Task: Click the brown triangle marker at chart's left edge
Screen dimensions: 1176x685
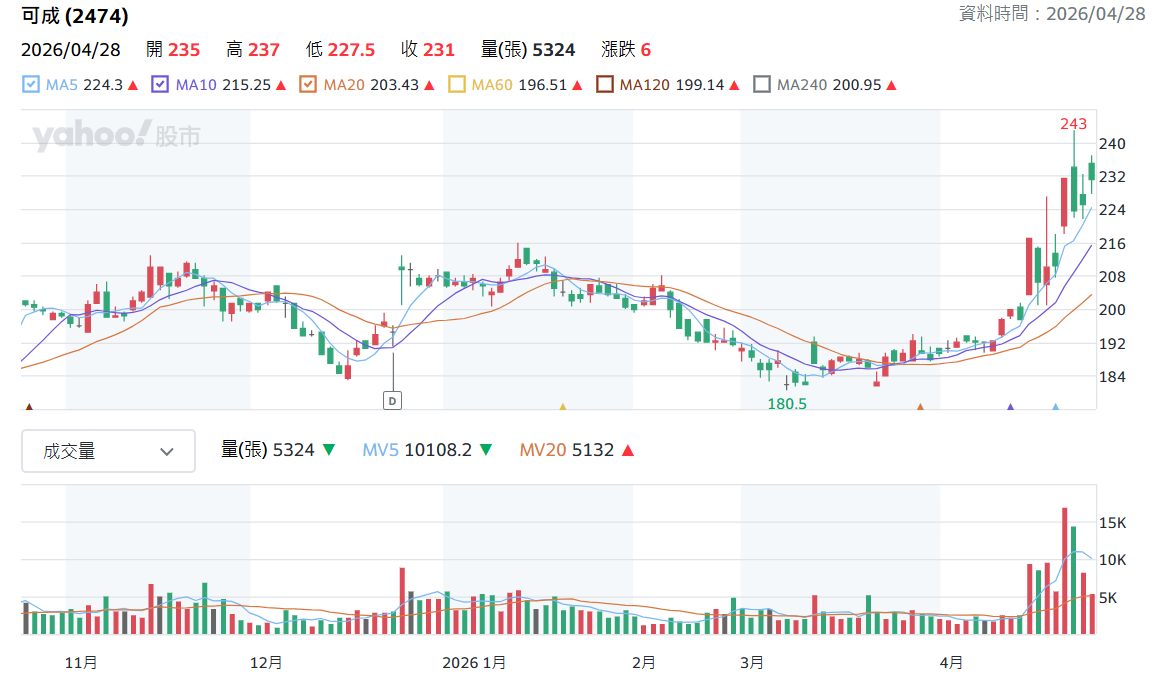Action: click(x=29, y=407)
